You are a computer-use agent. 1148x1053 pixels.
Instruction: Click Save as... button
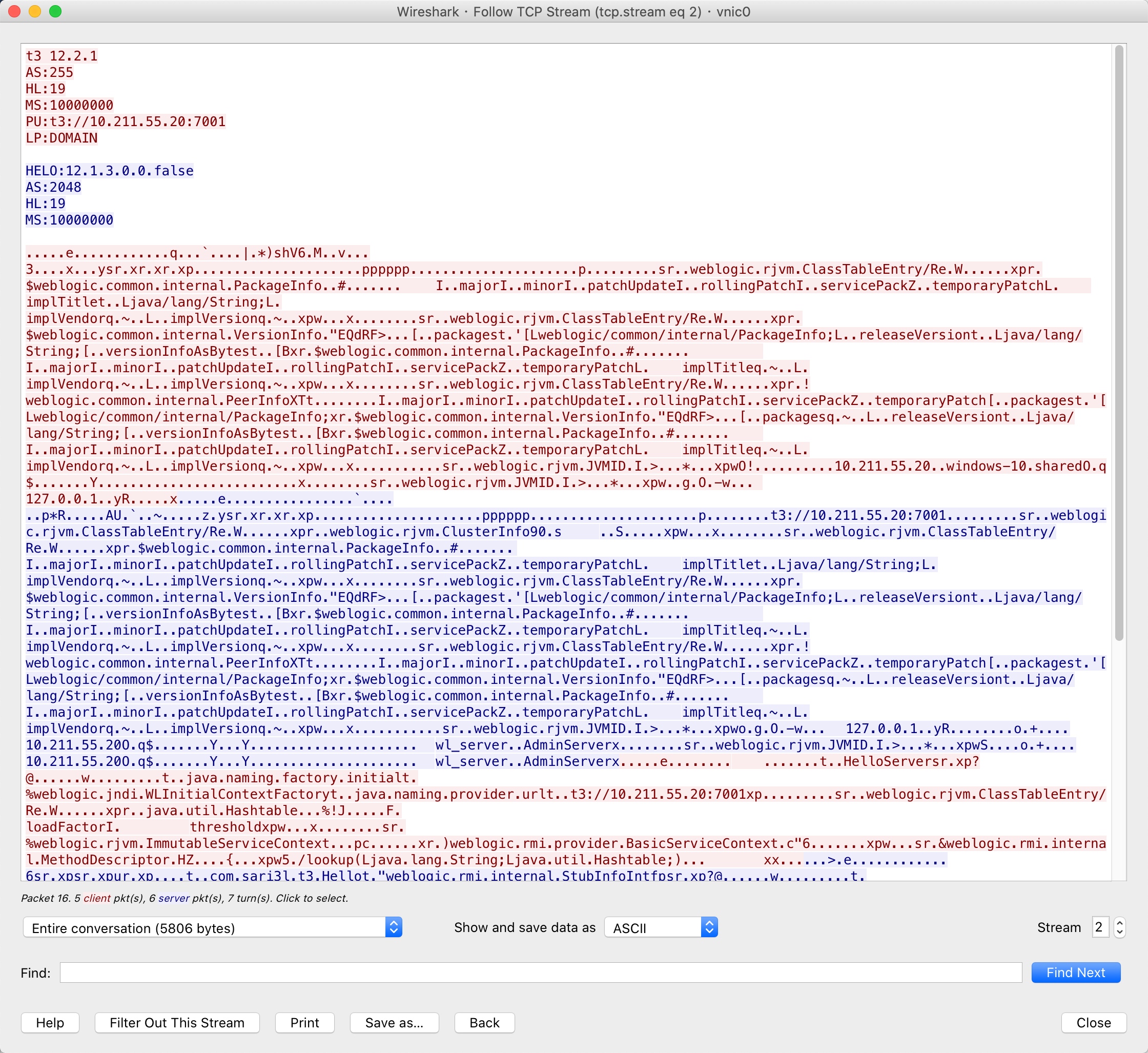pos(394,1023)
